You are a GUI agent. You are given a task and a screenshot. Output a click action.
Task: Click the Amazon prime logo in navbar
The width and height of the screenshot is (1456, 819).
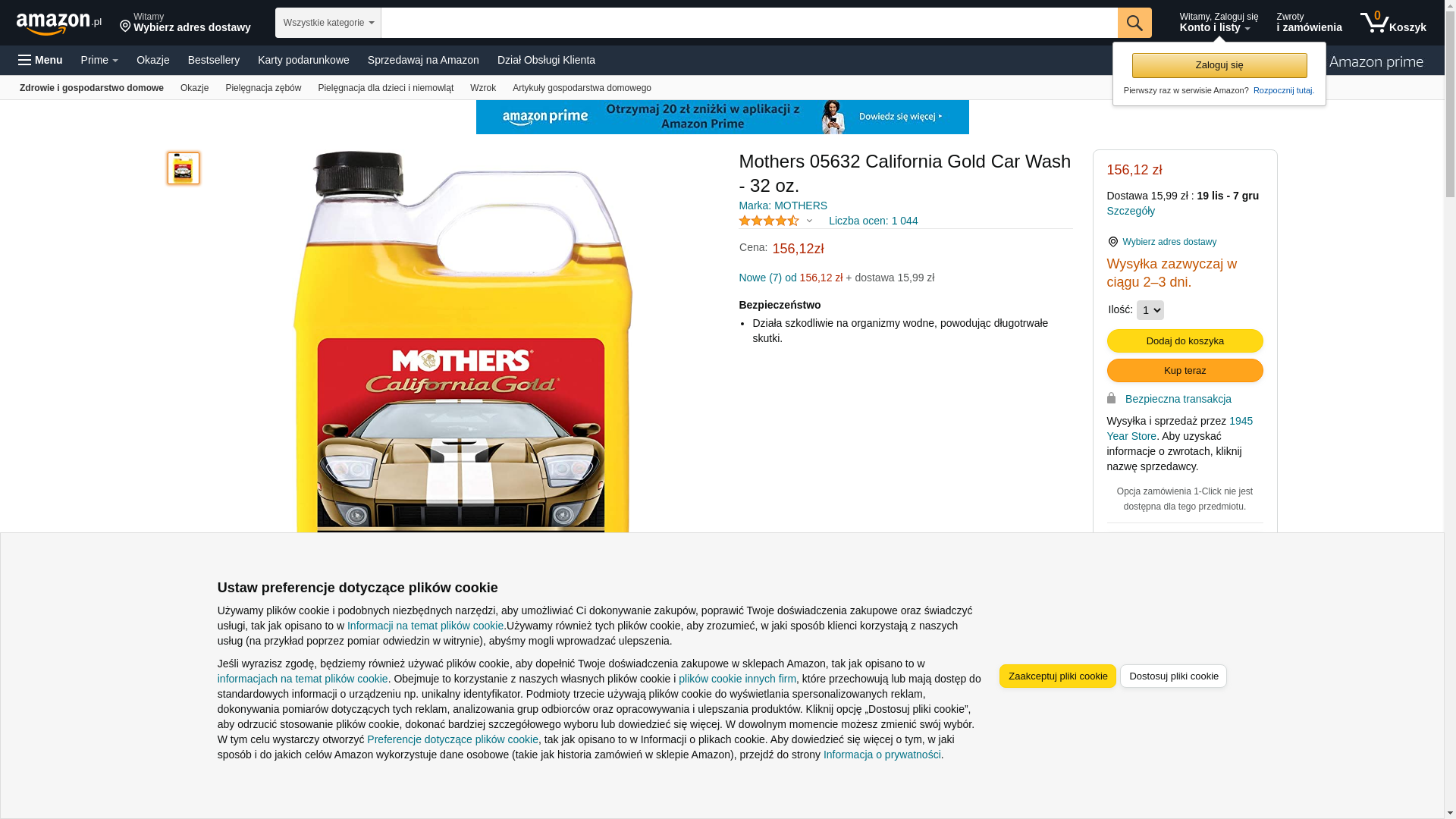[1376, 62]
